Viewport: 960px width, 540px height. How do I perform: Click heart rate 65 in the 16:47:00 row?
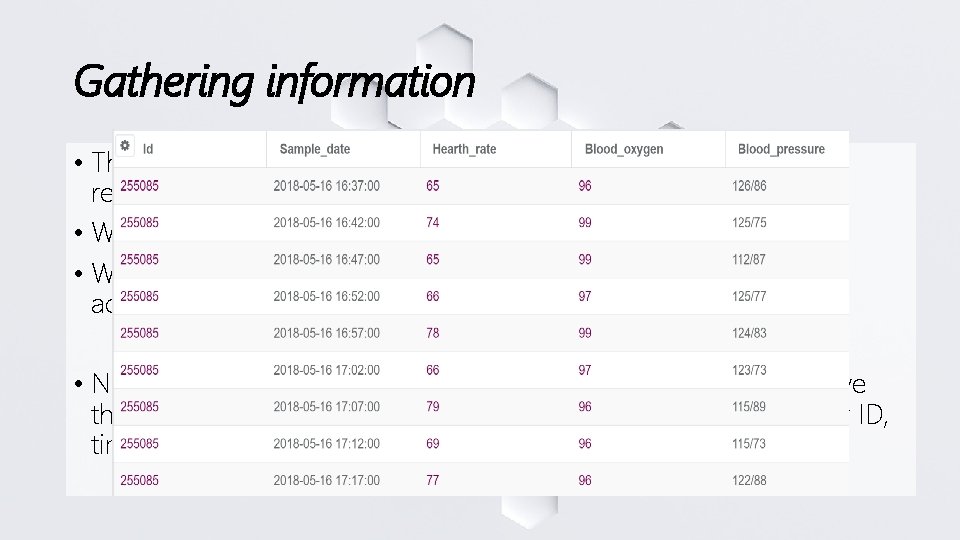(433, 260)
